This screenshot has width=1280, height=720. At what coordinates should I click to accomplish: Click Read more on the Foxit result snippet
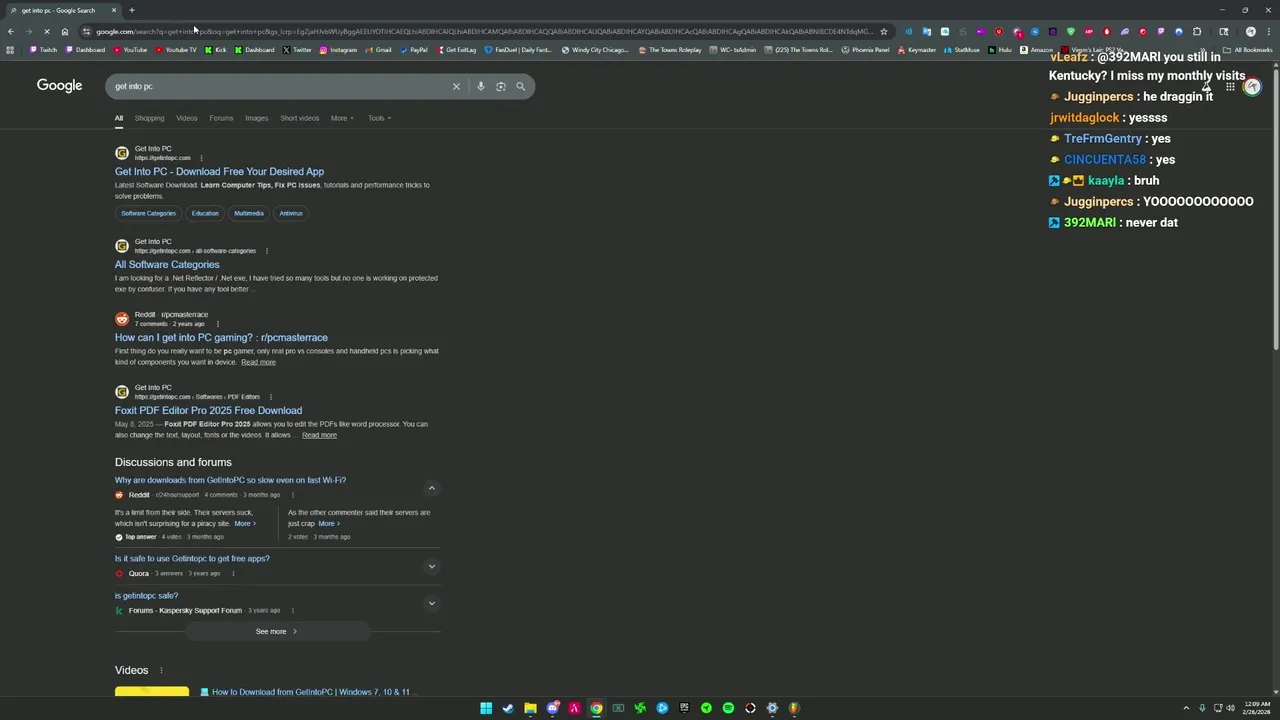pyautogui.click(x=319, y=435)
